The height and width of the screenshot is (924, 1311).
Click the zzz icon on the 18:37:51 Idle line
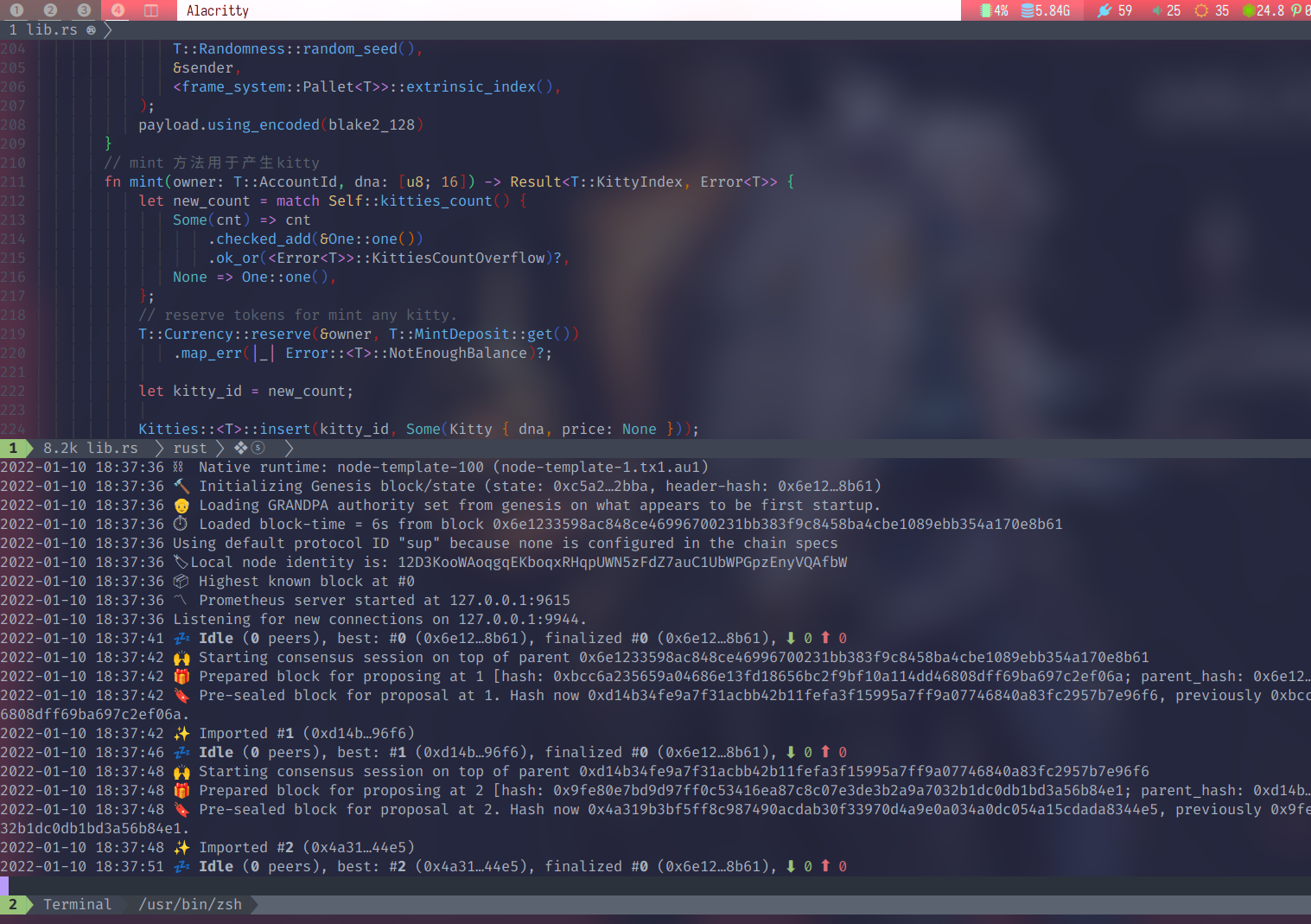coord(181,866)
